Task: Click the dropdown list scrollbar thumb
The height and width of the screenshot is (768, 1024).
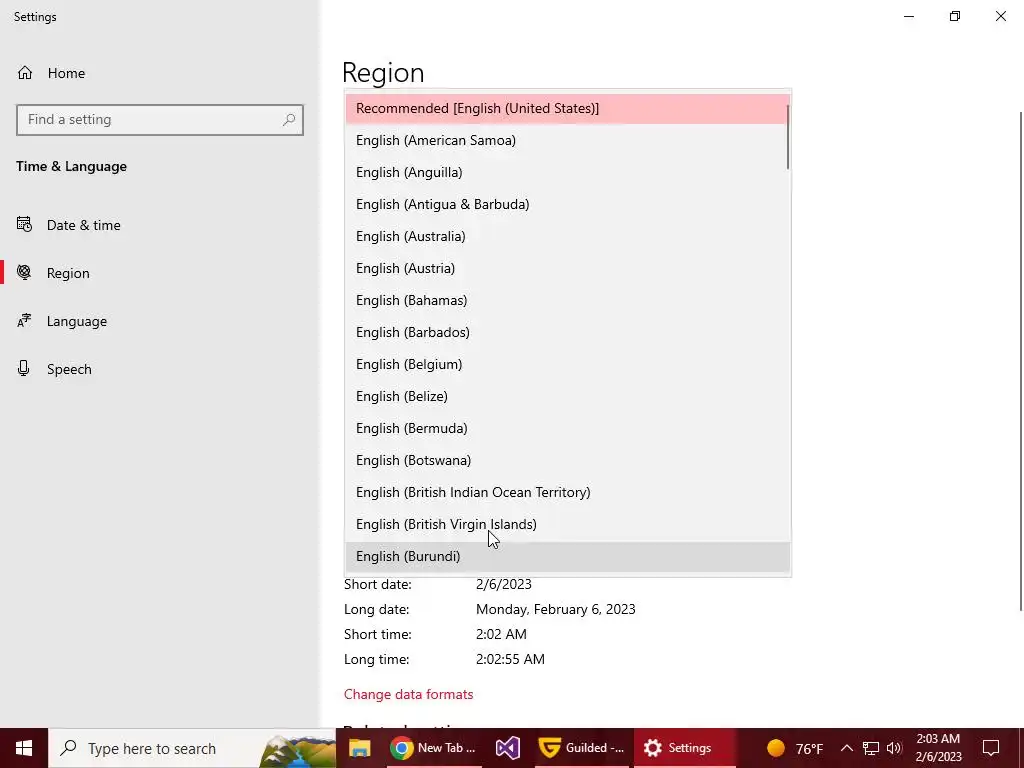Action: (788, 136)
